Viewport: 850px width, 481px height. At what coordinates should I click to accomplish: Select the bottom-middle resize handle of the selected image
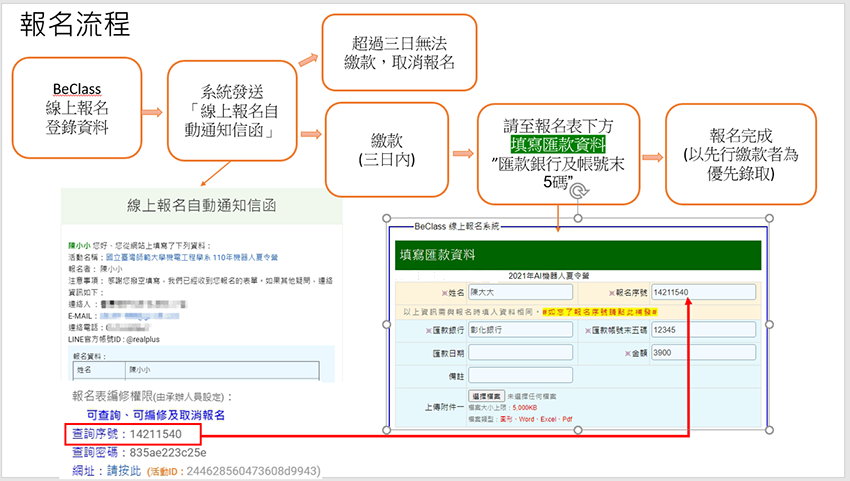pyautogui.click(x=578, y=430)
